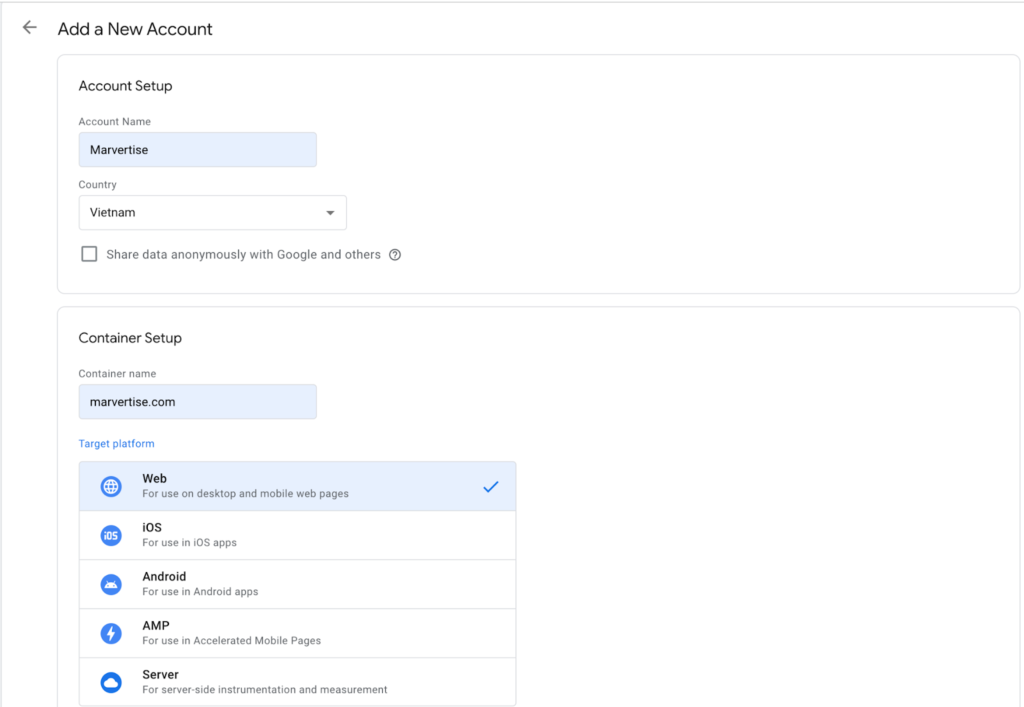Click the Container name label
The height and width of the screenshot is (707, 1024).
click(117, 373)
